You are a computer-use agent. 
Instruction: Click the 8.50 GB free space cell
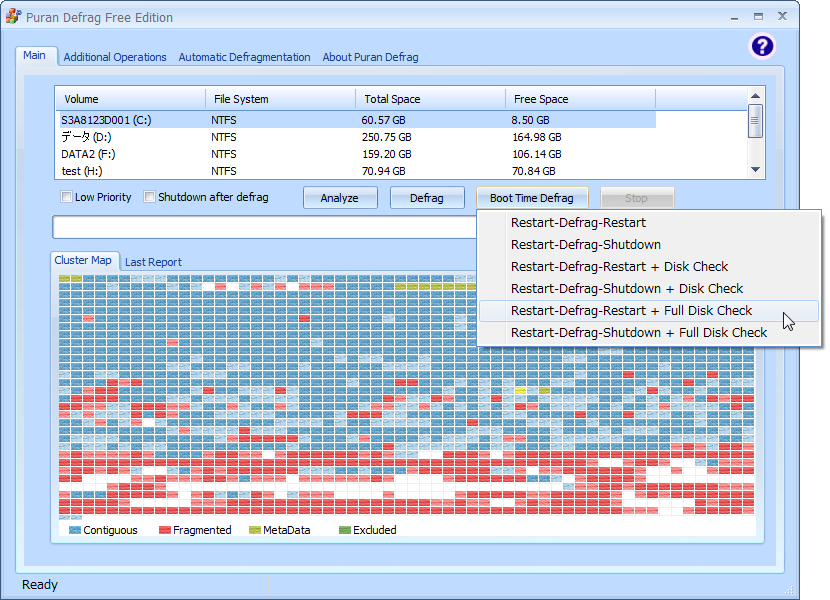pyautogui.click(x=530, y=120)
